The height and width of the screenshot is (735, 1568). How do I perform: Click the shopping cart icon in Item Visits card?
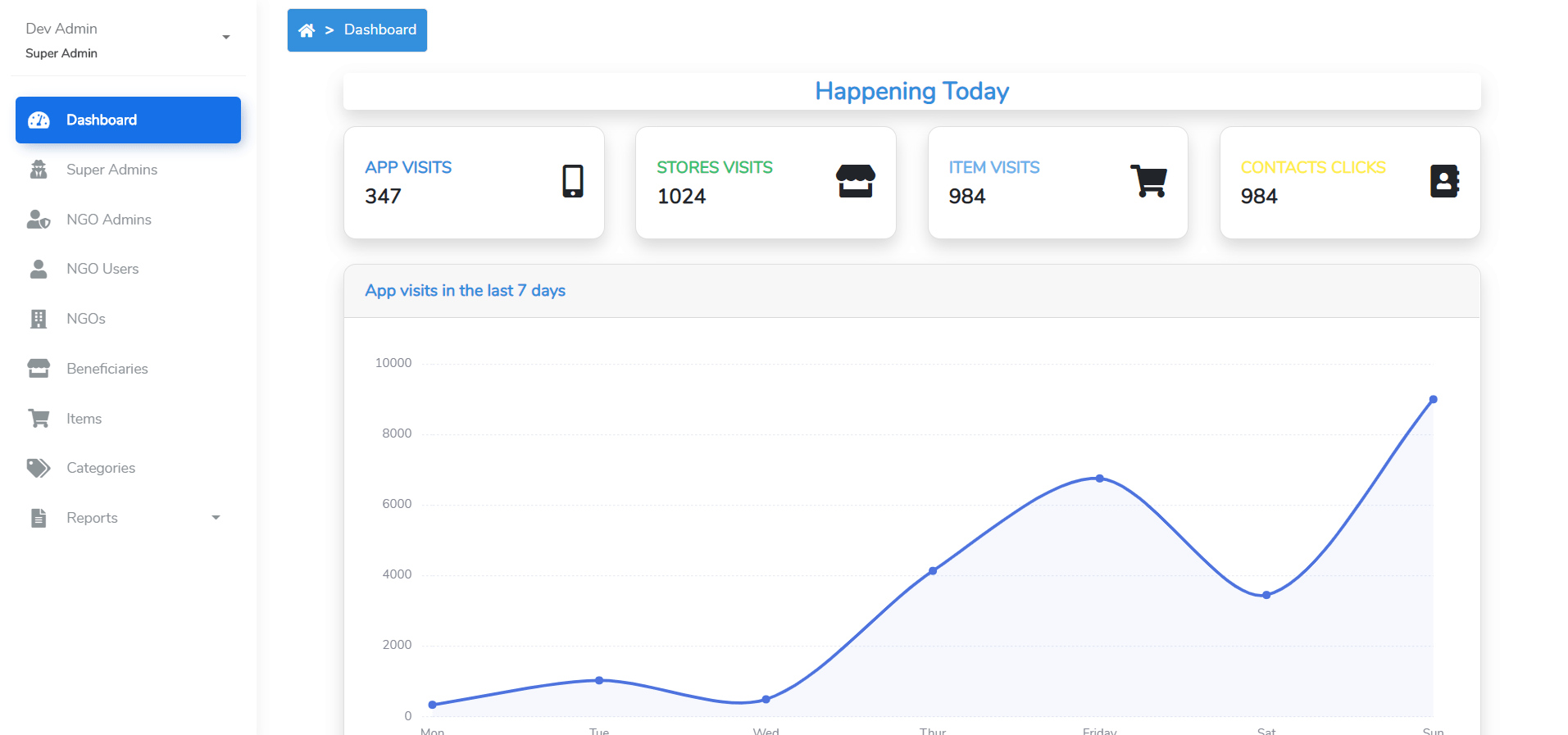1148,181
